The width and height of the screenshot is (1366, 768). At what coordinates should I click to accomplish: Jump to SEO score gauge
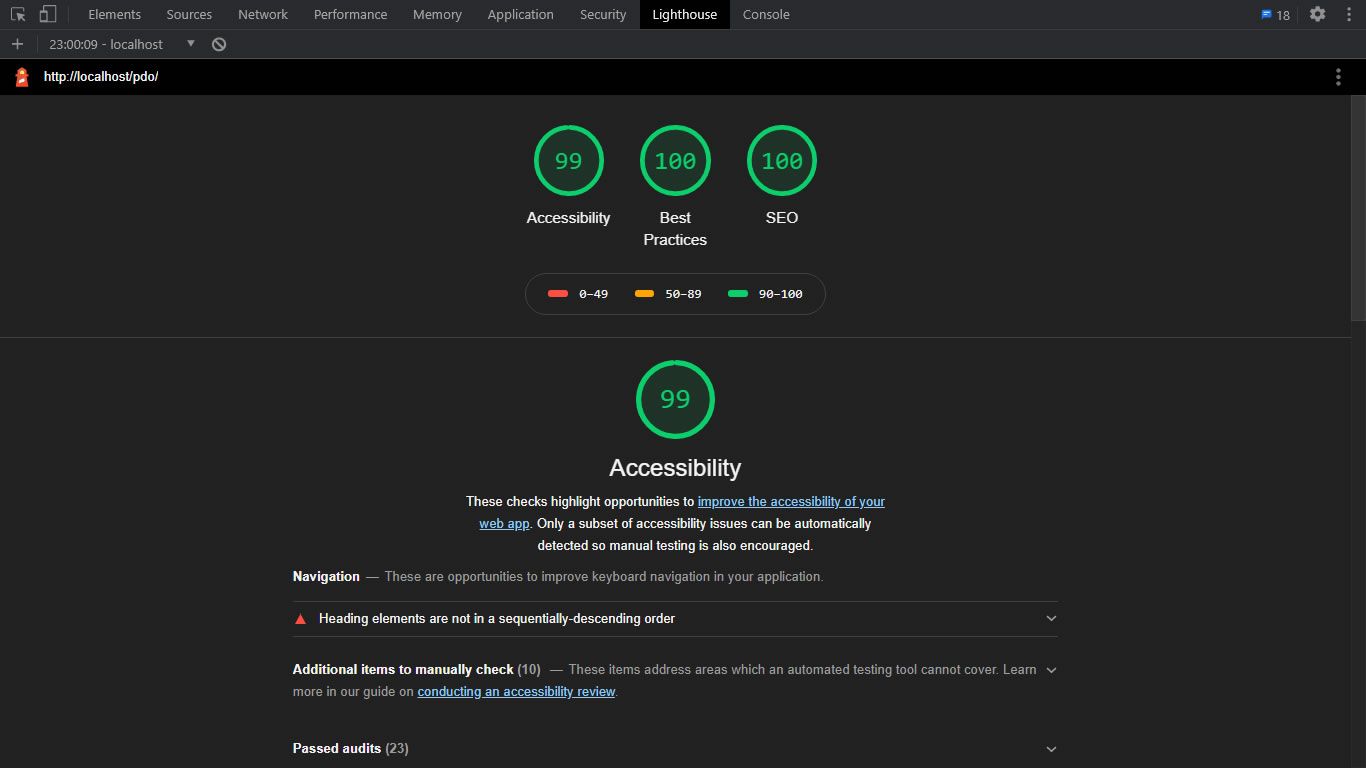(782, 161)
